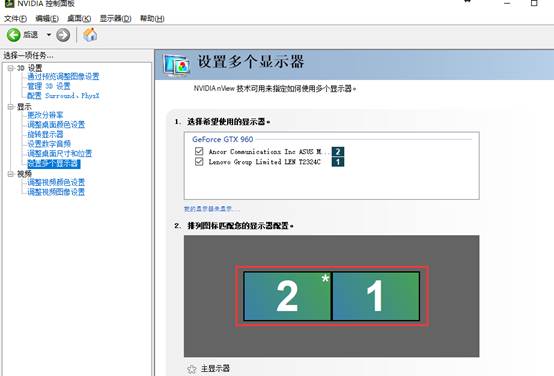
Task: Select 设置数字音频 in the tree
Action: (49, 144)
